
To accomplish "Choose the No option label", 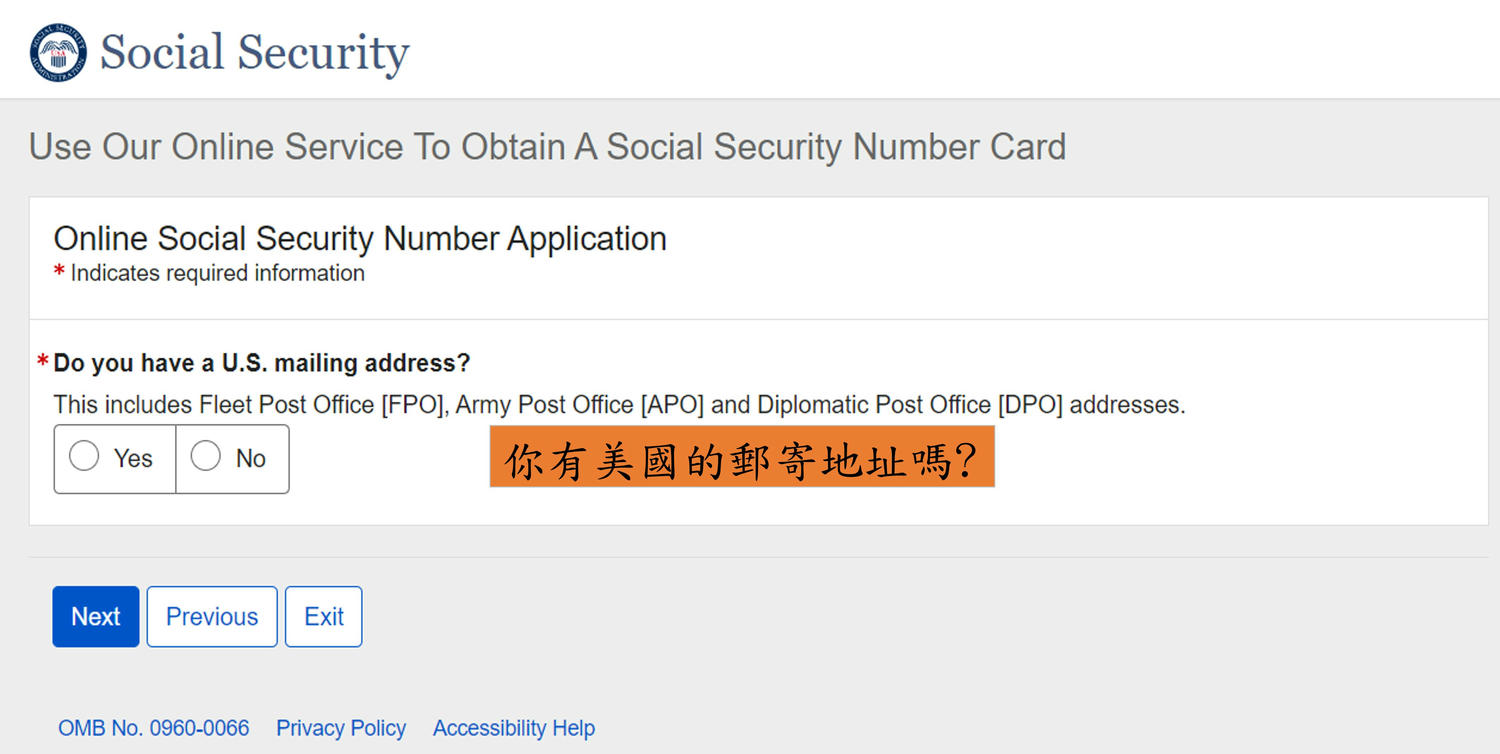I will point(251,458).
